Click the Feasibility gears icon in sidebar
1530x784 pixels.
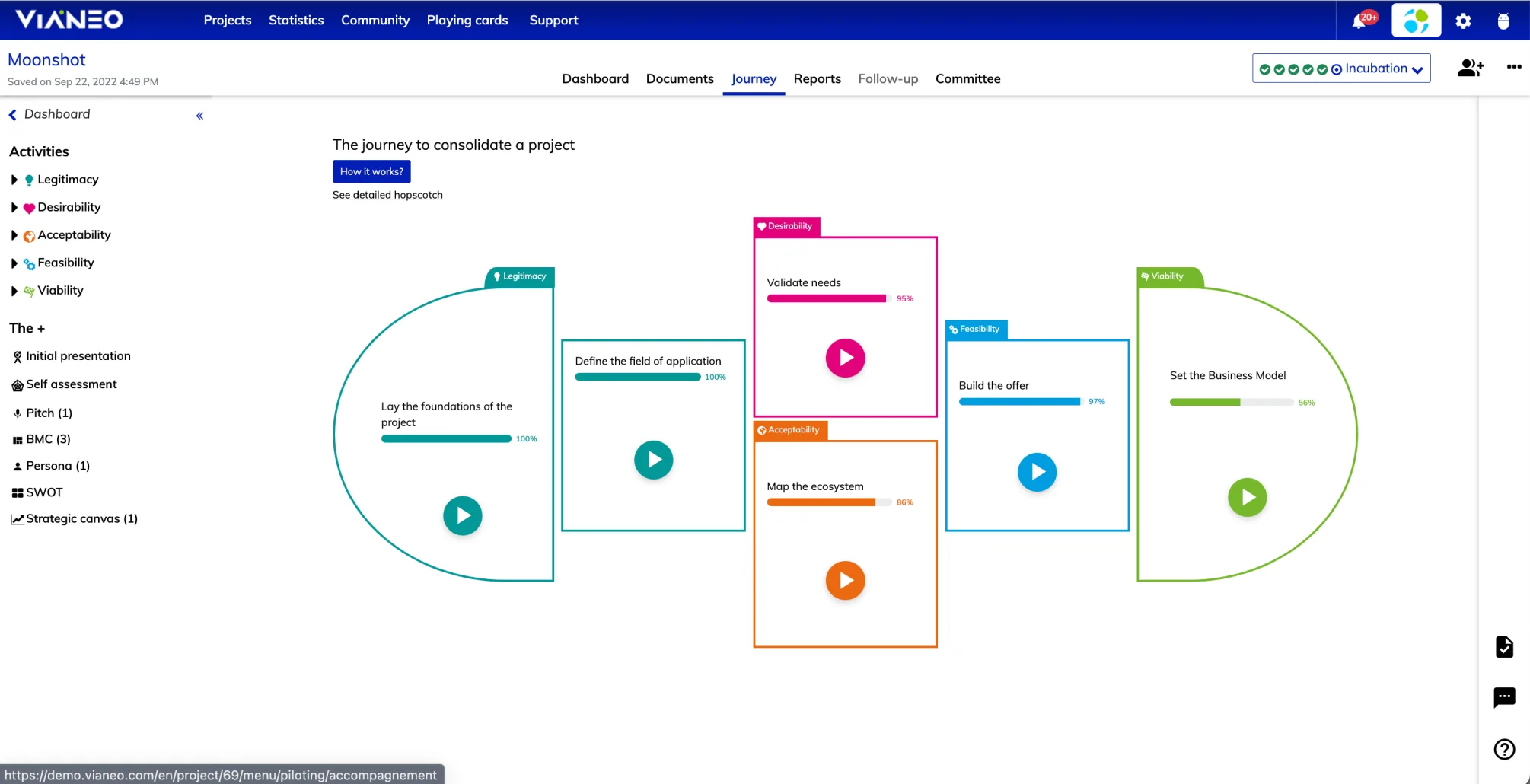pos(29,264)
